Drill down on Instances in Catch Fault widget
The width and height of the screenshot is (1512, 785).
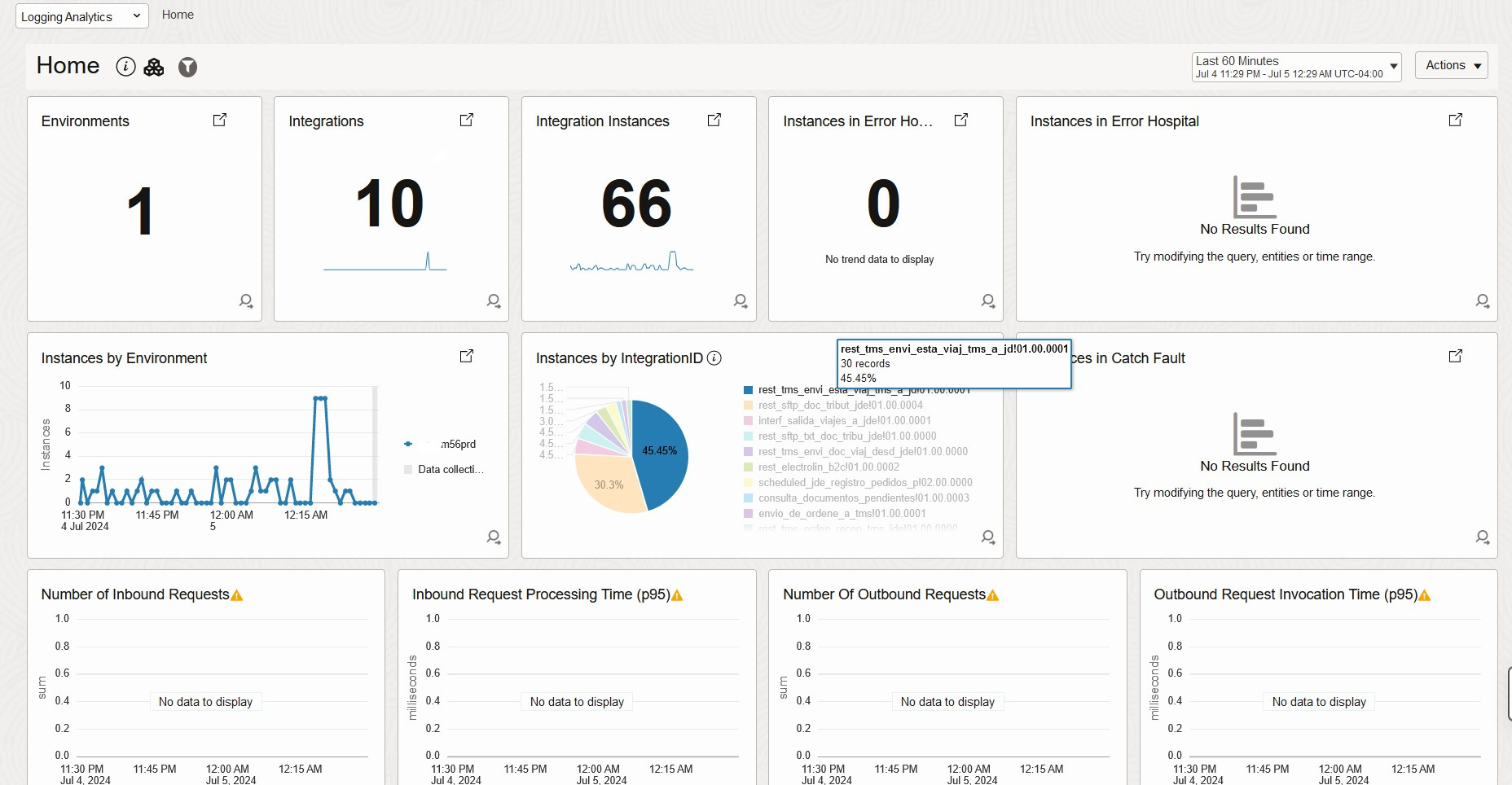tap(1483, 537)
